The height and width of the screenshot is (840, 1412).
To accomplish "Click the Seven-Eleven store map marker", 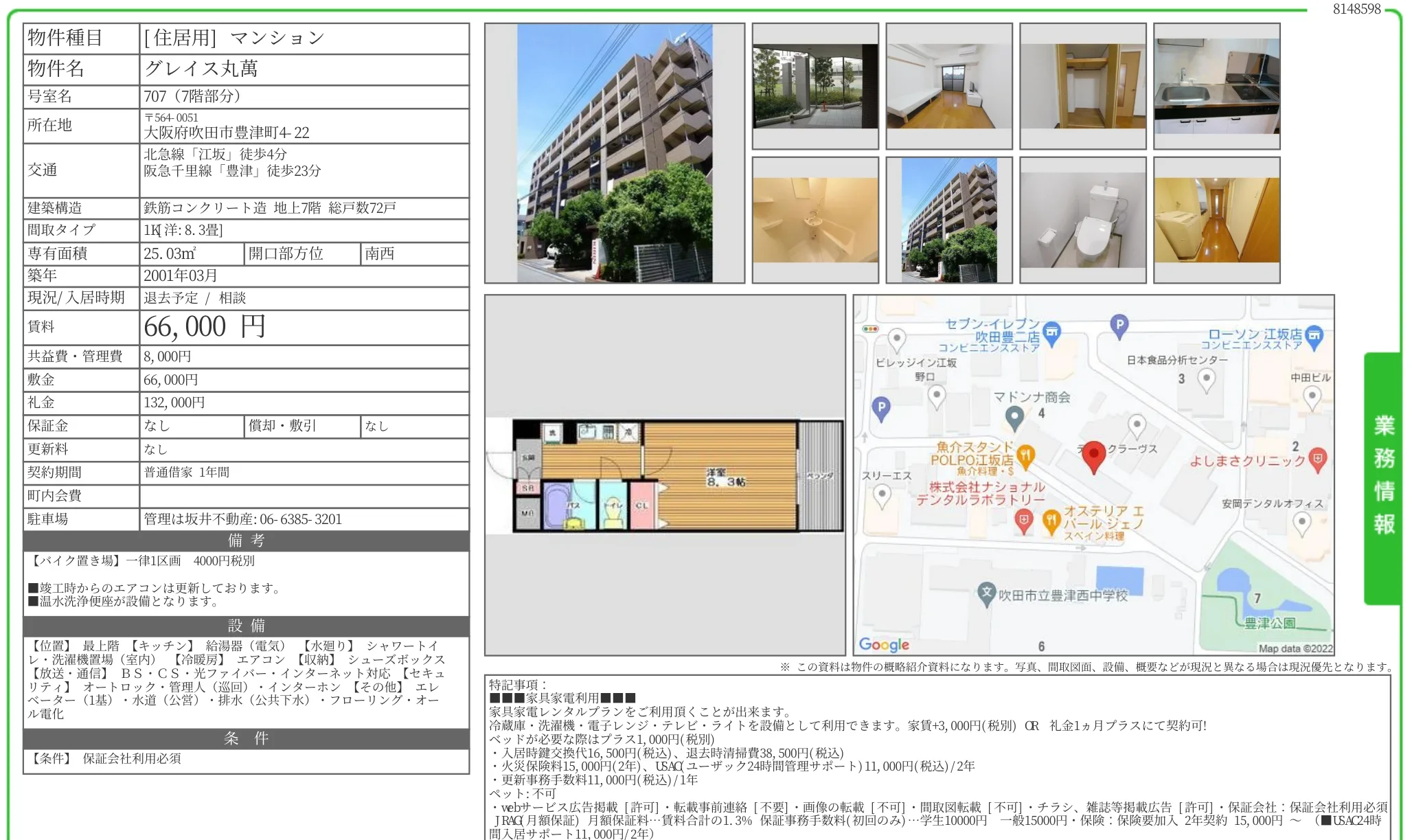I will point(1051,333).
